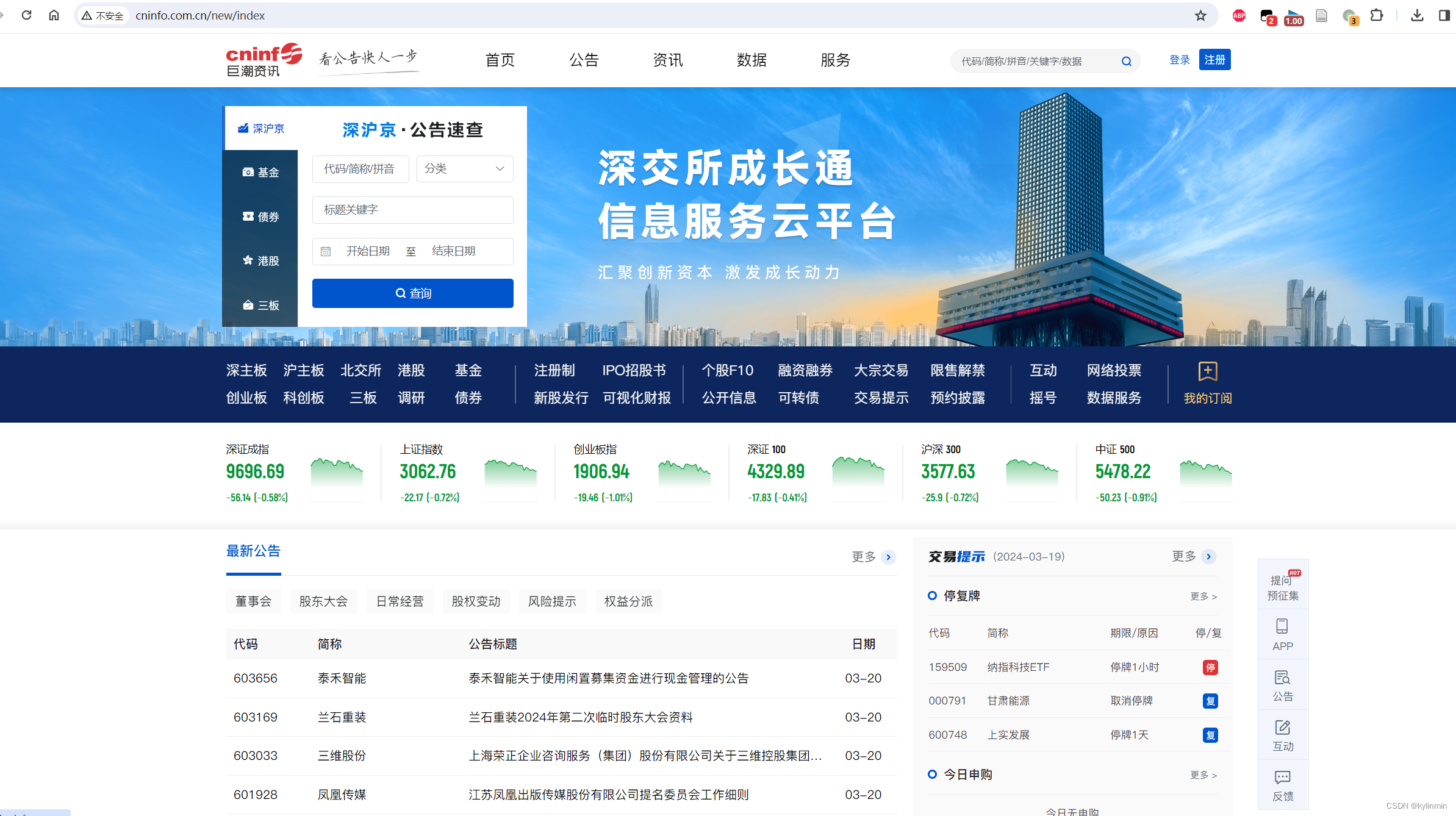The width and height of the screenshot is (1456, 816).
Task: Click the blue 查询 search button
Action: point(413,293)
